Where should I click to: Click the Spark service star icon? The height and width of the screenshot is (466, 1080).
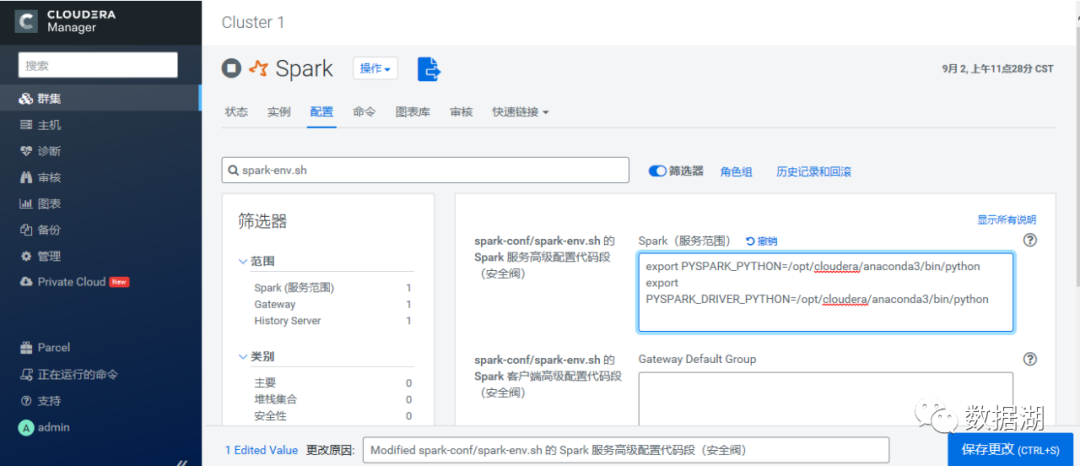pyautogui.click(x=258, y=68)
